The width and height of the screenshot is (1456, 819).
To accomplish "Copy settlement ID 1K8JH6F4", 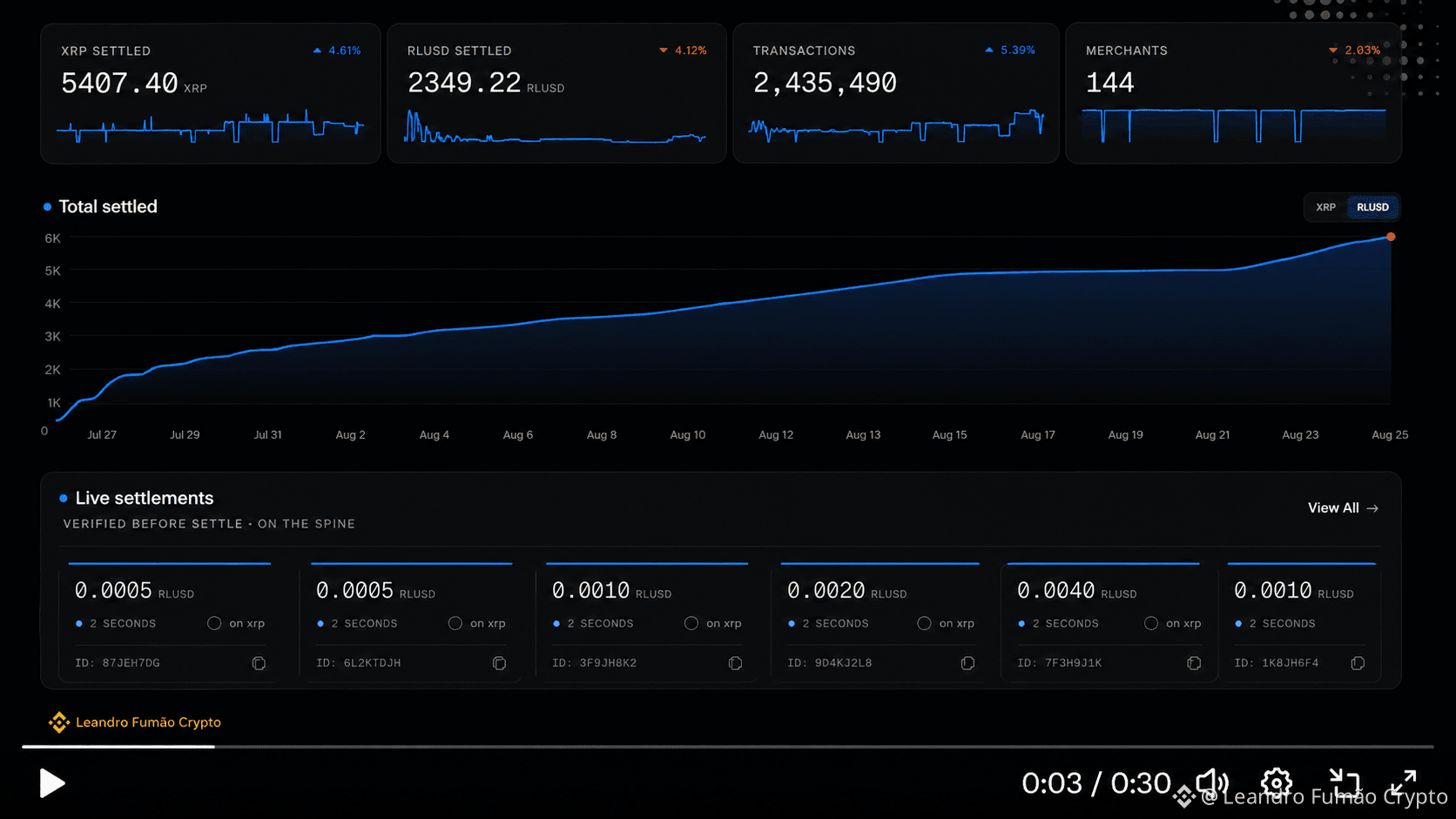I will [x=1358, y=663].
